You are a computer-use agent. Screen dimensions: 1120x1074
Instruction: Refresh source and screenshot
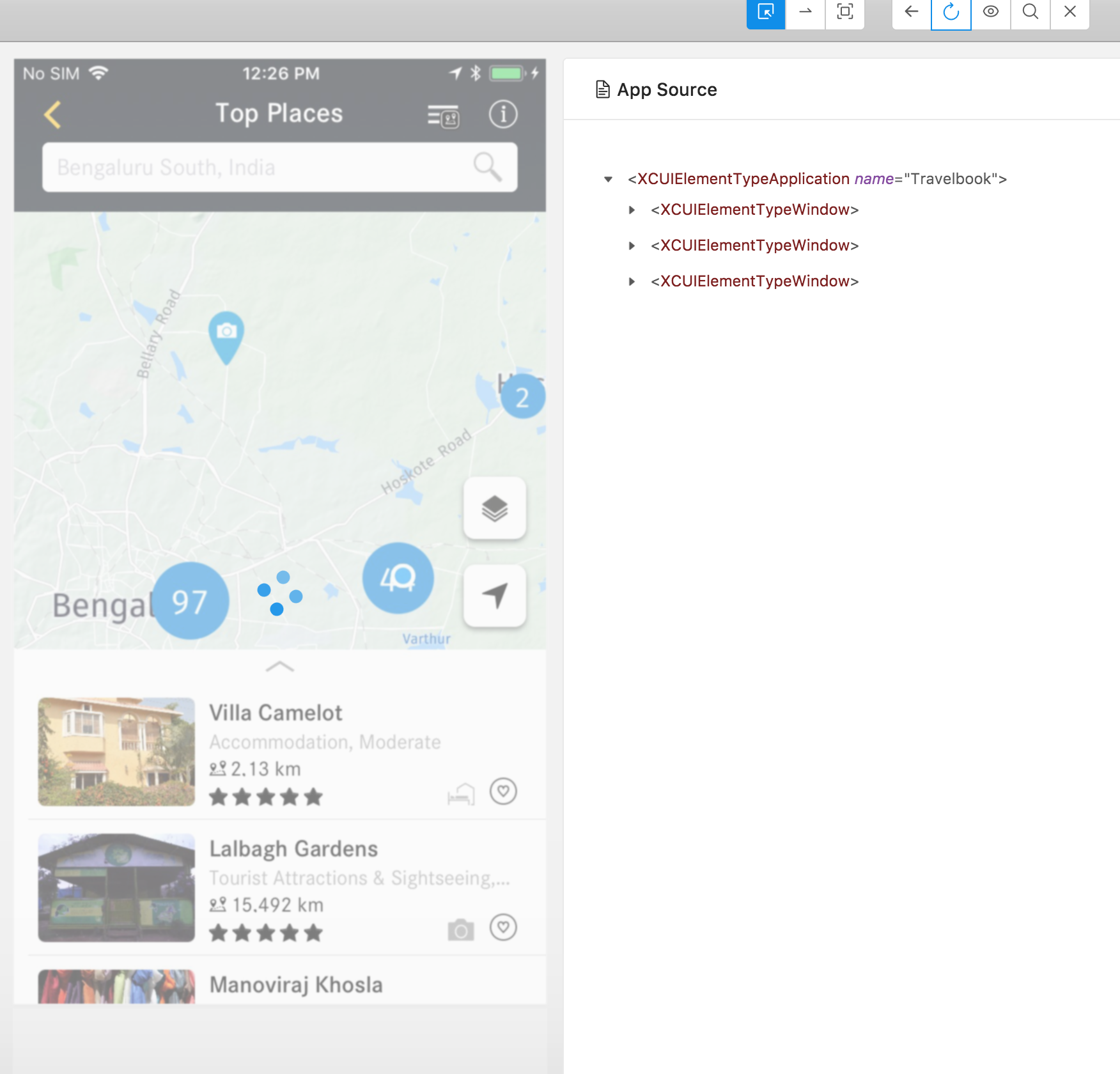click(951, 12)
